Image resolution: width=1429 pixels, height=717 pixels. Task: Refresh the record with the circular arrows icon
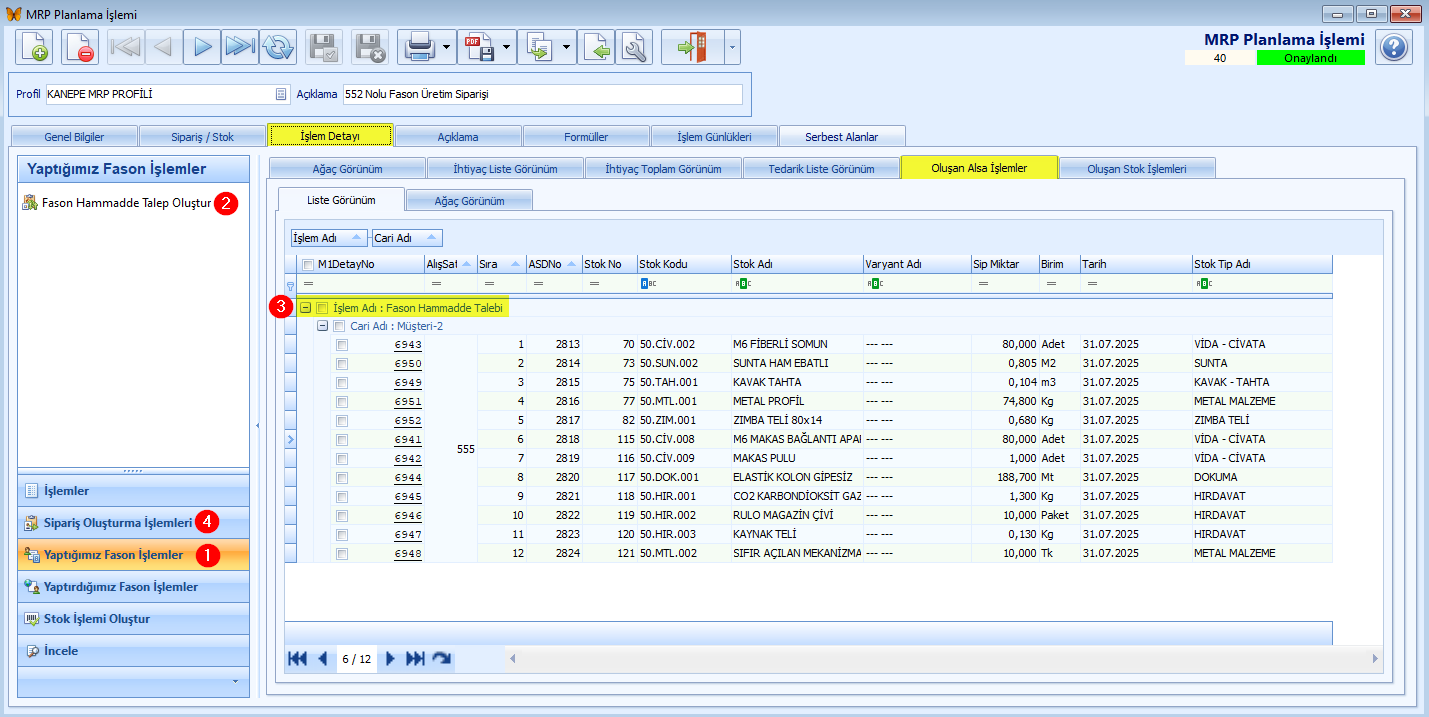coord(278,47)
